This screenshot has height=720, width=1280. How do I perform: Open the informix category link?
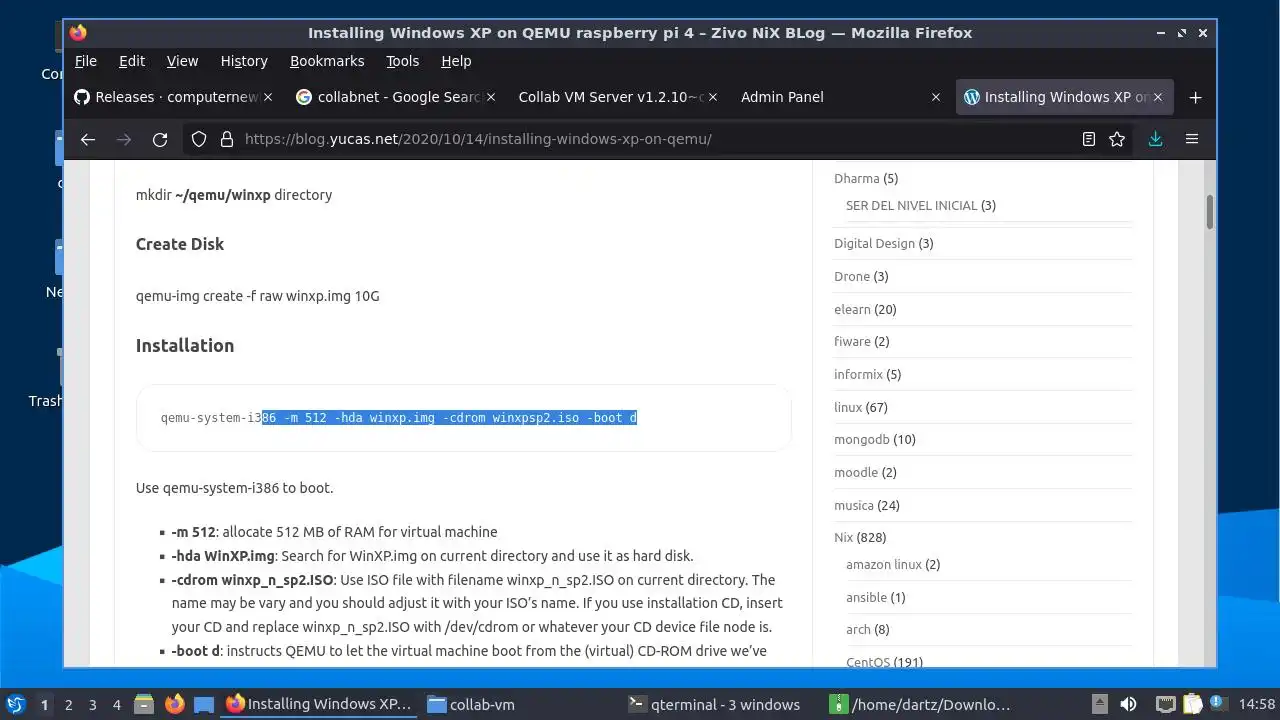pos(858,374)
